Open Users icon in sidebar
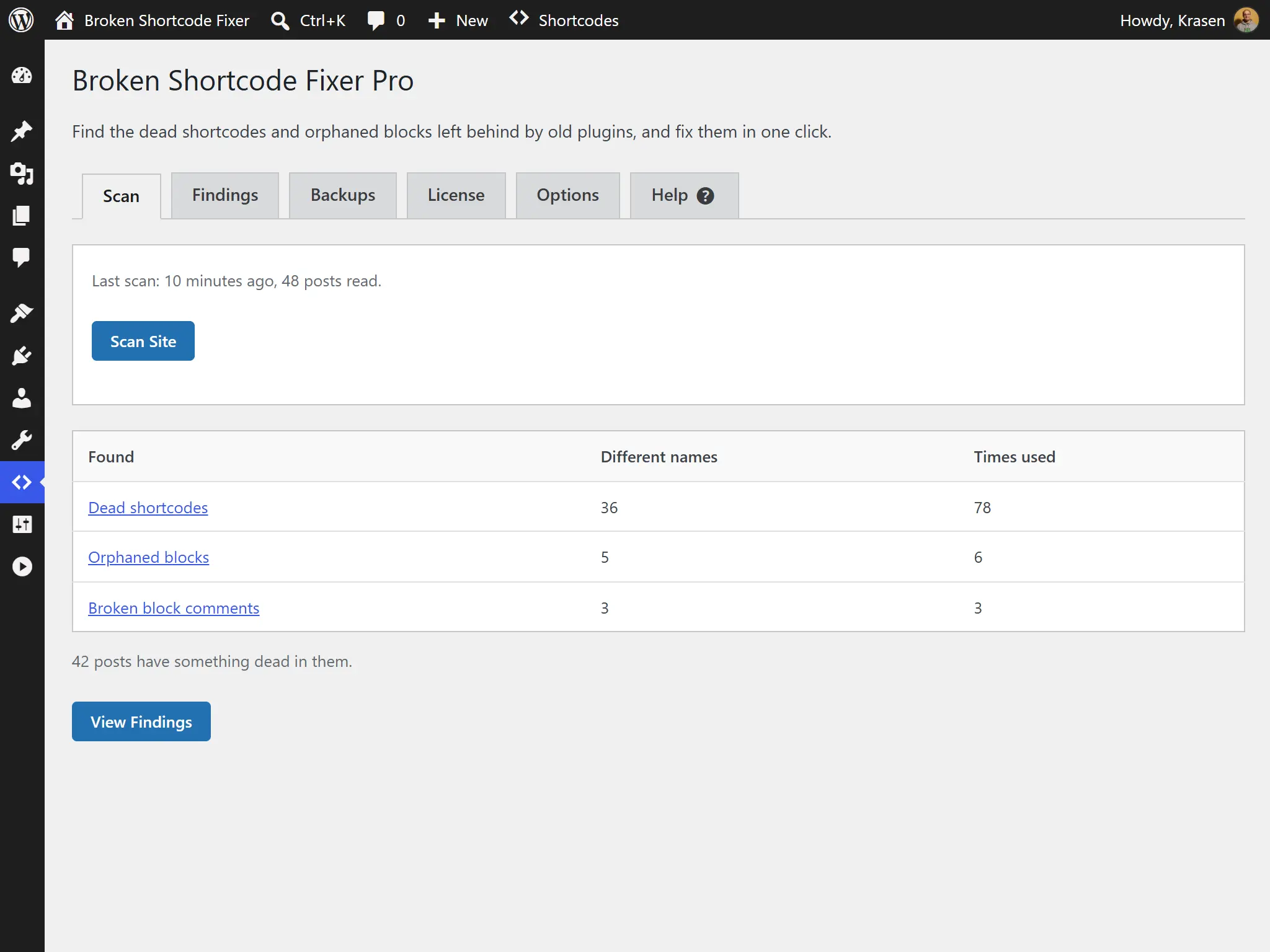Image resolution: width=1270 pixels, height=952 pixels. [x=22, y=398]
